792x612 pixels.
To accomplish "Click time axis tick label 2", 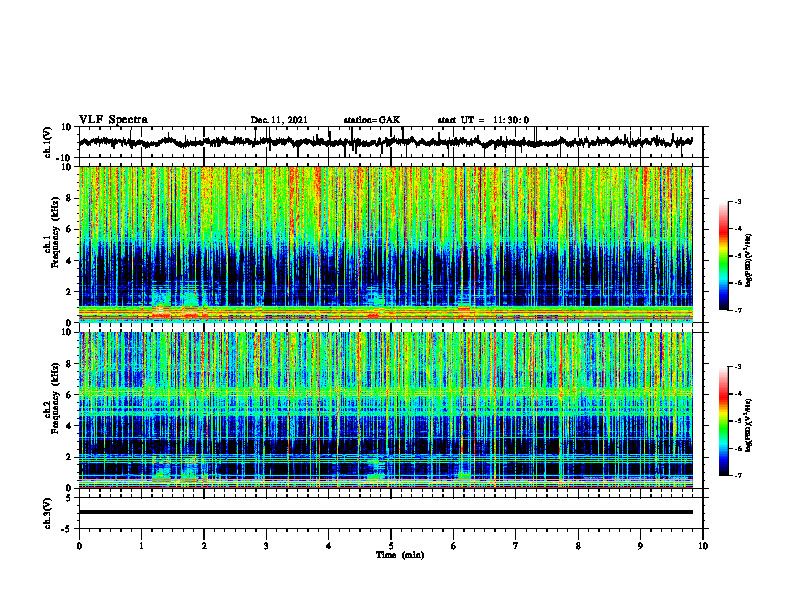I will [x=204, y=546].
